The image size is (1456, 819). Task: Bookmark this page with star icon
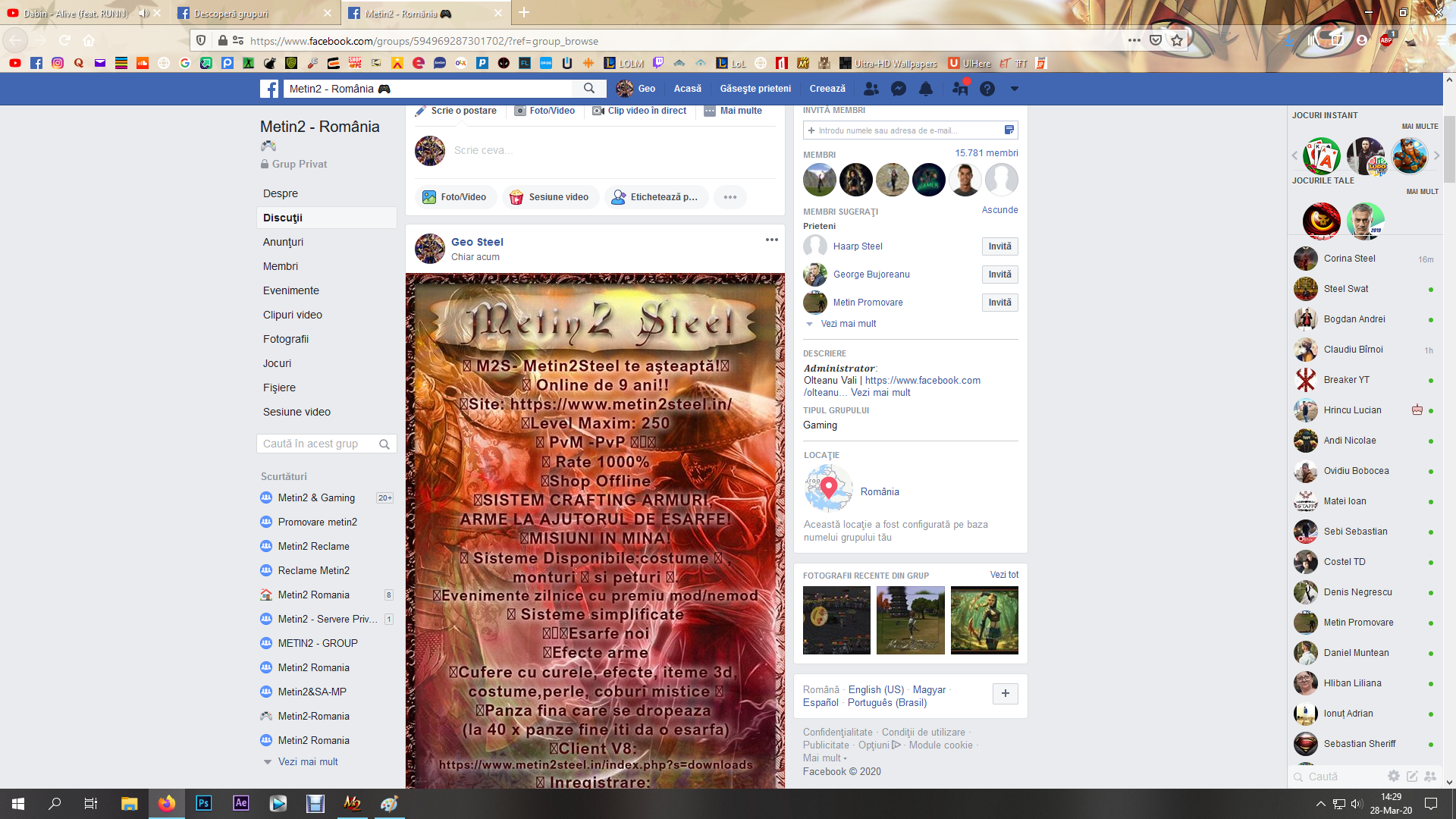pos(1176,40)
